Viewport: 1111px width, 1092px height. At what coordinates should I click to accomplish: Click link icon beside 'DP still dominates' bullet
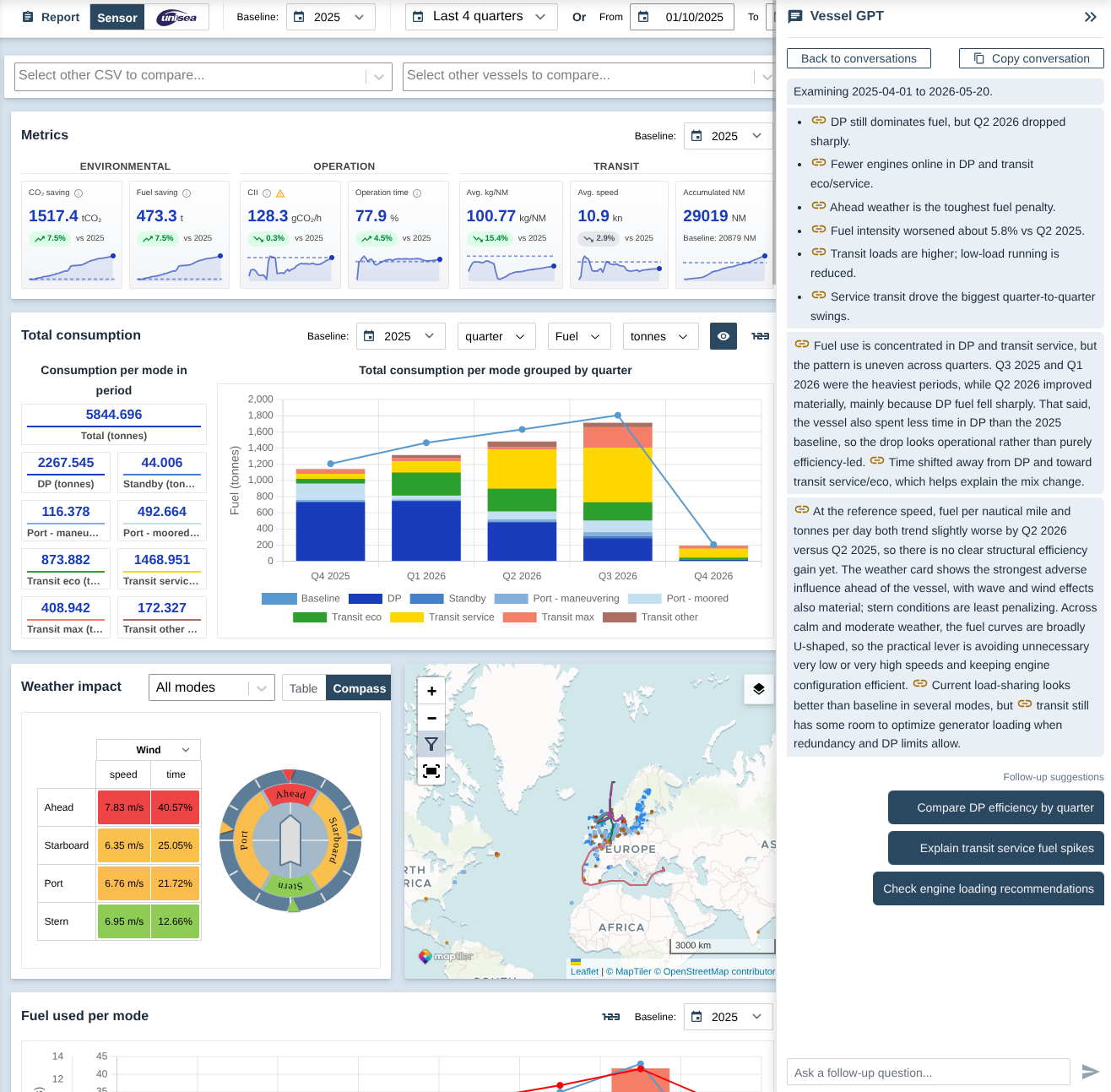pyautogui.click(x=818, y=120)
